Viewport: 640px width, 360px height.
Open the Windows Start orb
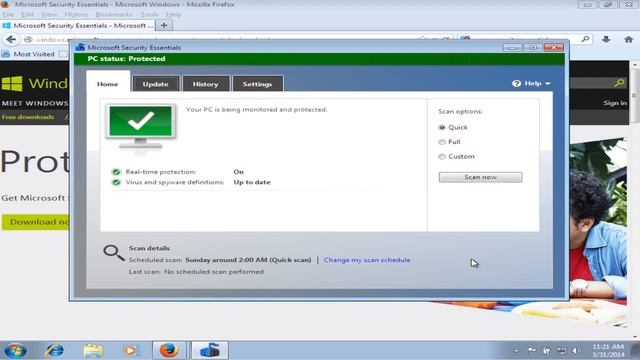point(16,350)
